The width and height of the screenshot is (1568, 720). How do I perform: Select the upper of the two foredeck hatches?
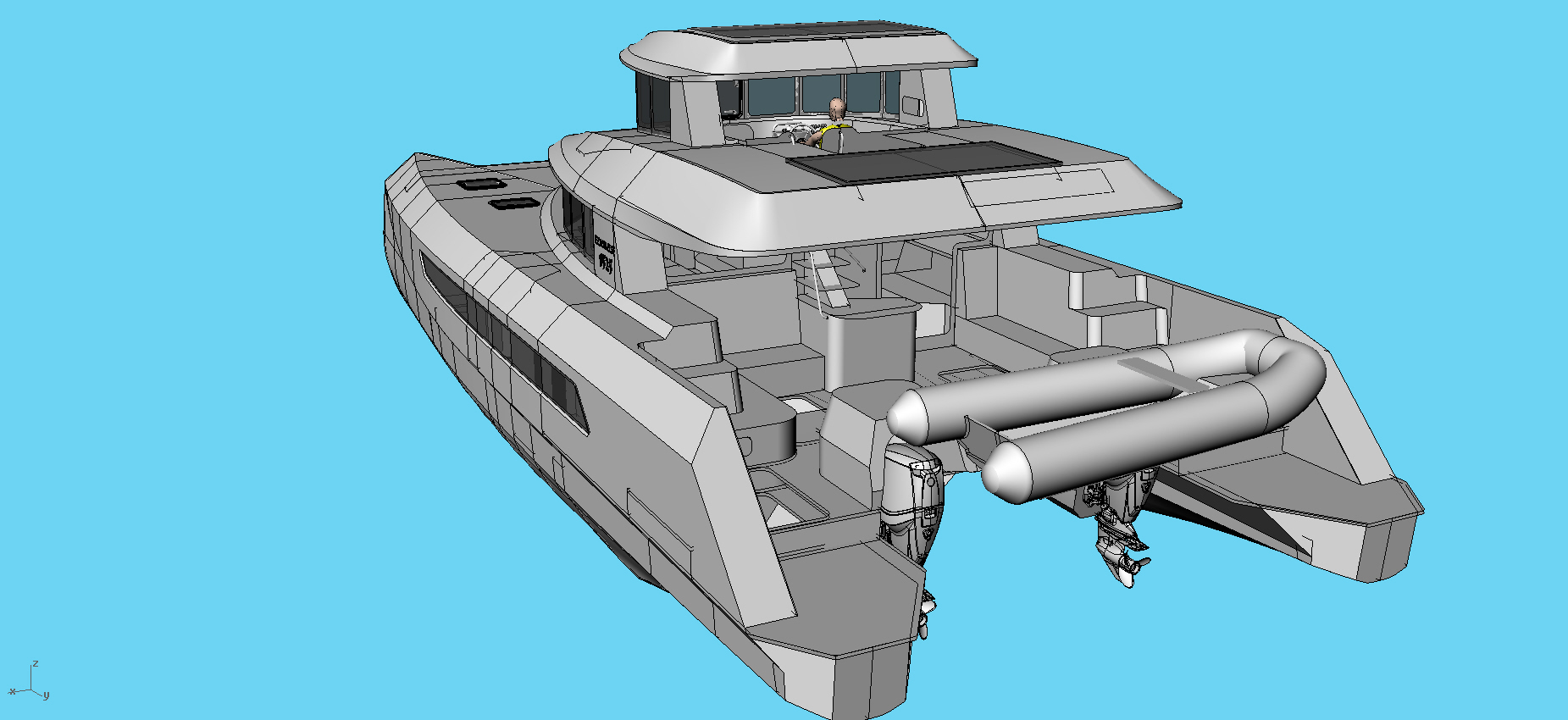pos(480,183)
